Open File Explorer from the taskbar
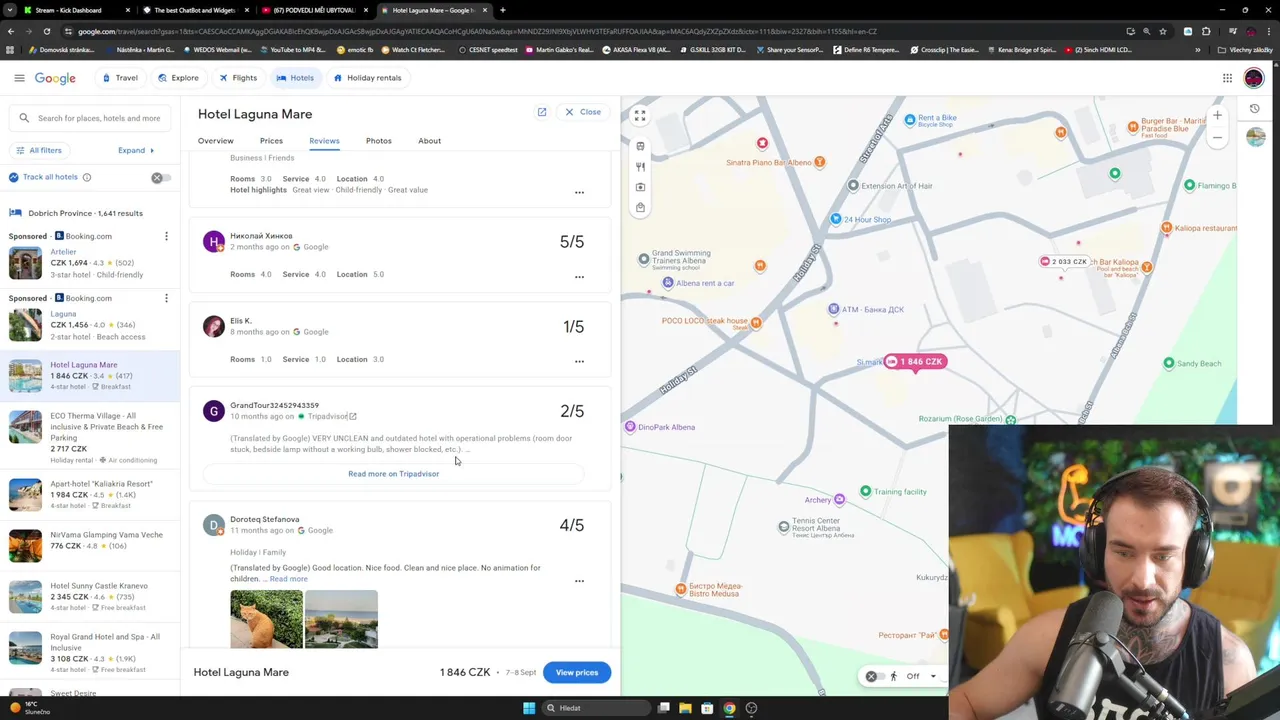The image size is (1280, 720). click(685, 708)
